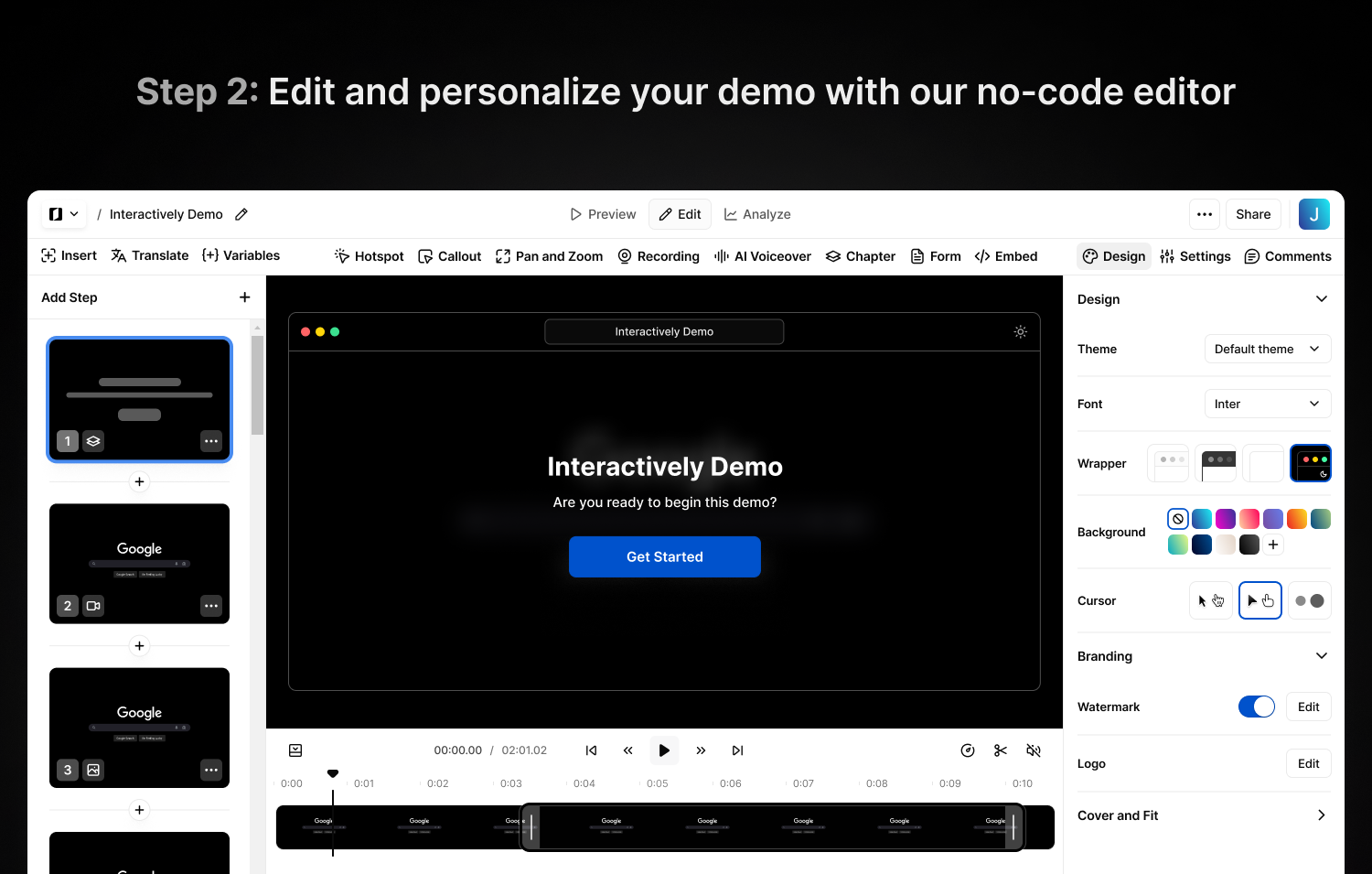The height and width of the screenshot is (874, 1372).
Task: Select the no-background option
Action: click(x=1178, y=519)
